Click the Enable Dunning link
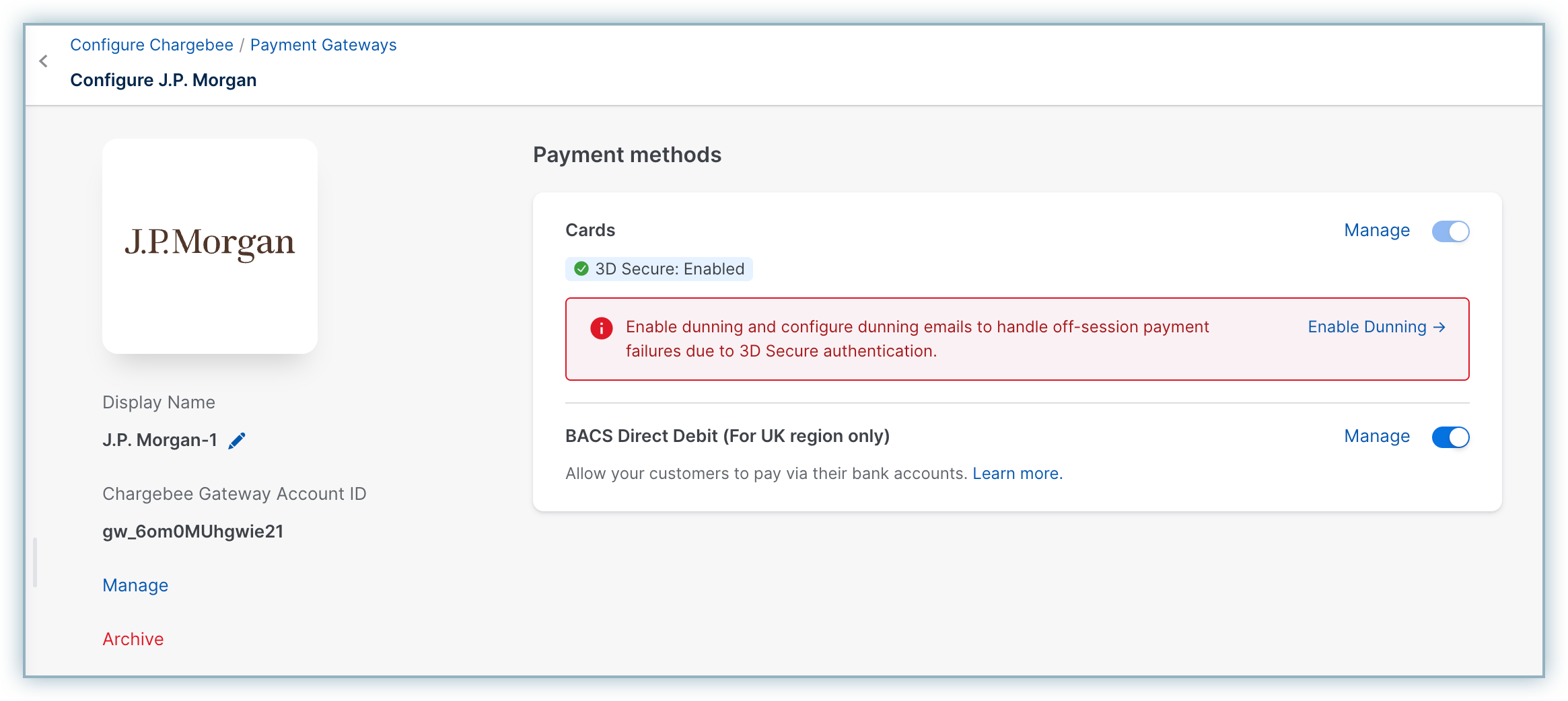 click(1377, 327)
